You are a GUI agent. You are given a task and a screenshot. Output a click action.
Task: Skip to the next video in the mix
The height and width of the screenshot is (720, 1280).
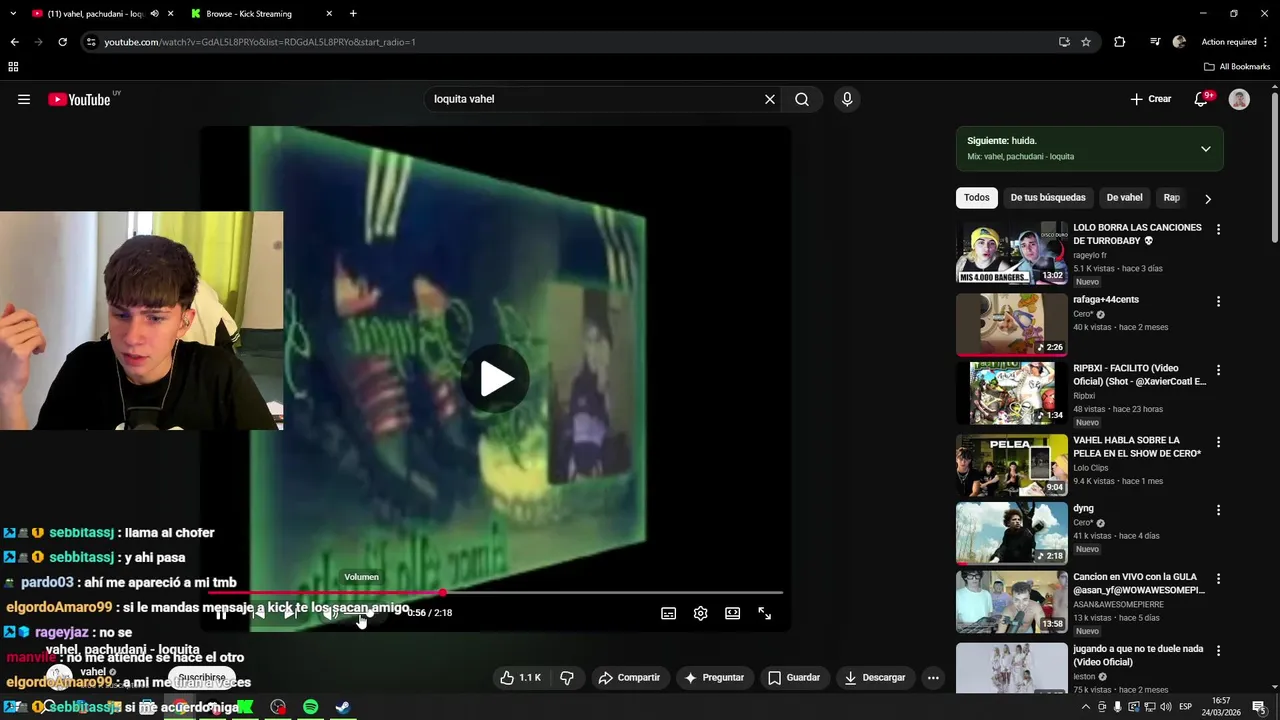click(x=290, y=613)
